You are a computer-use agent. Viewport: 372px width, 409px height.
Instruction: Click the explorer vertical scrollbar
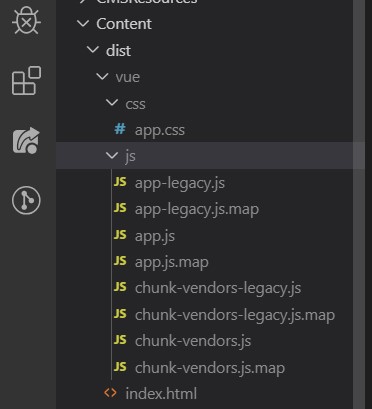point(359,204)
